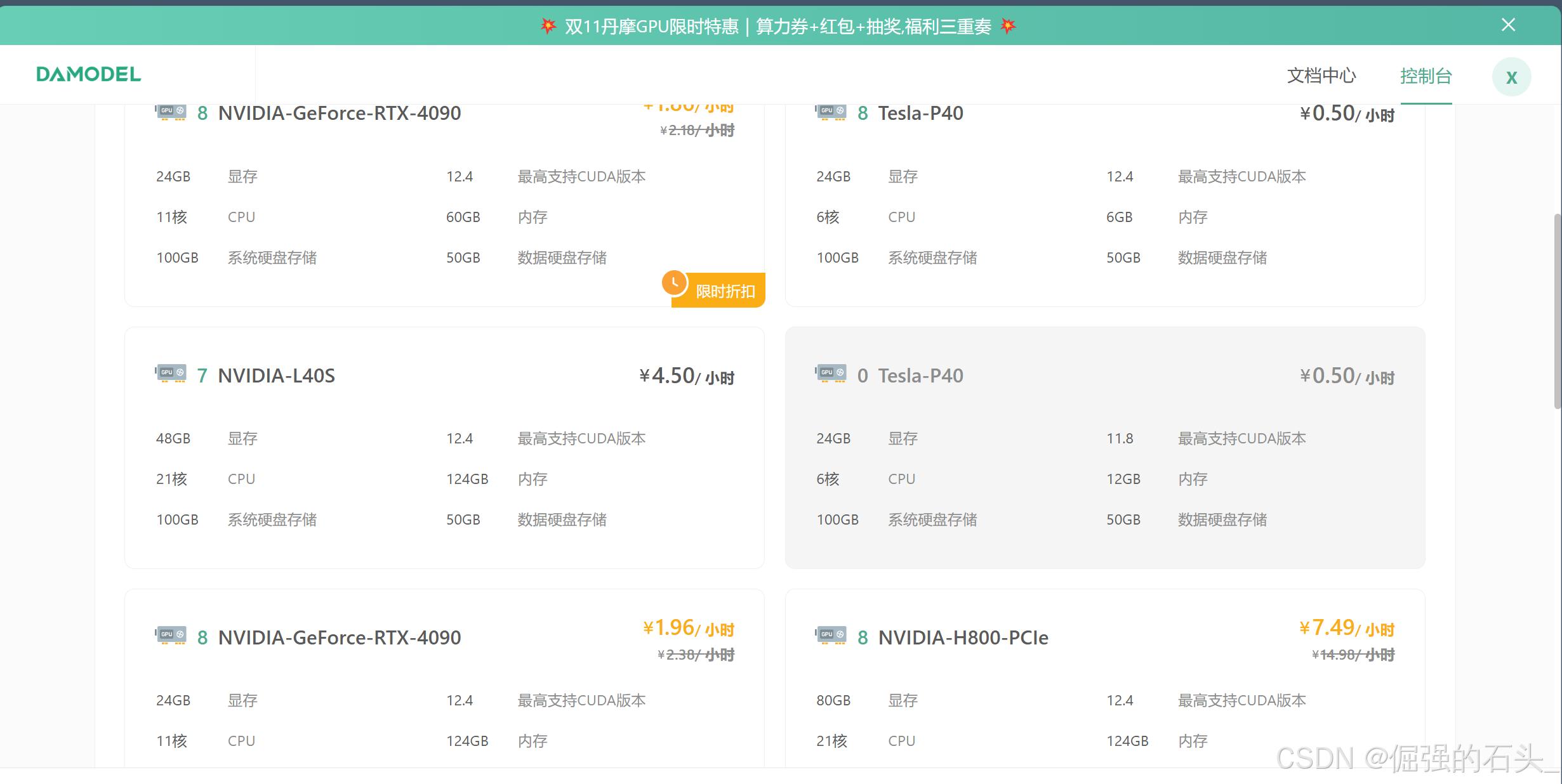Open the user avatar X menu
1562x784 pixels.
1511,77
